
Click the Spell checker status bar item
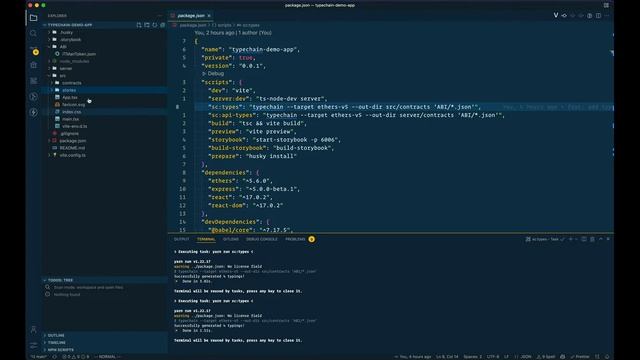(x=547, y=357)
